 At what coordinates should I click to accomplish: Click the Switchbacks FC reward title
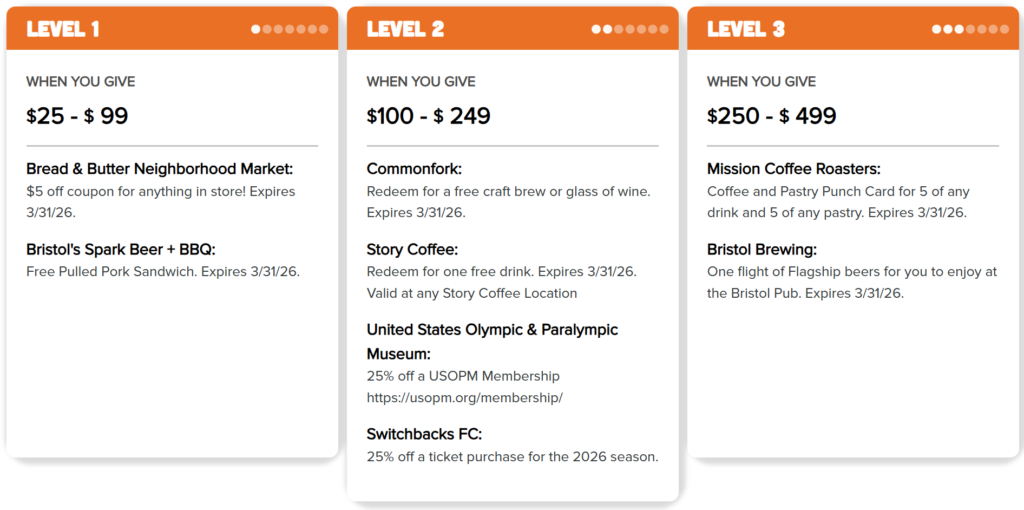pyautogui.click(x=424, y=434)
